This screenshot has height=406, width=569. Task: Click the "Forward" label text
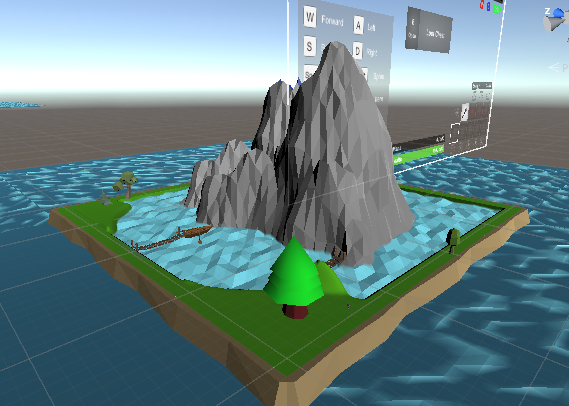332,21
